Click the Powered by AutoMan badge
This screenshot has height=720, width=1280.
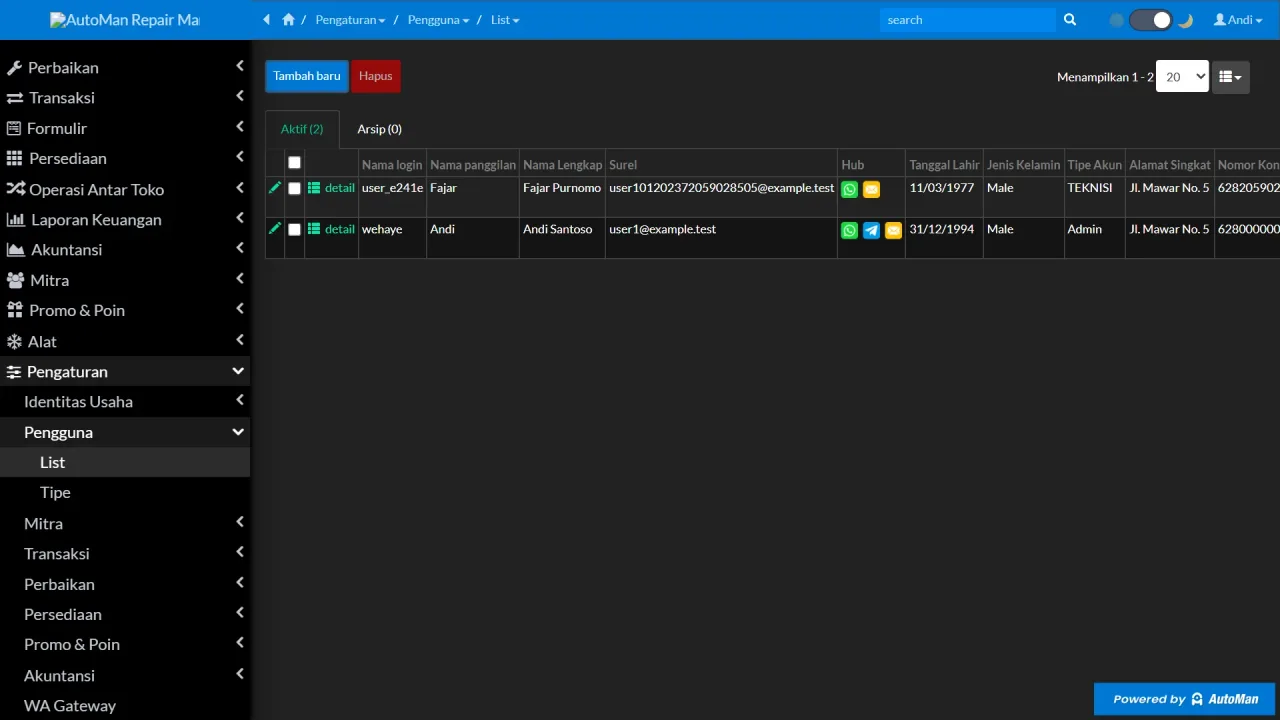pos(1185,699)
